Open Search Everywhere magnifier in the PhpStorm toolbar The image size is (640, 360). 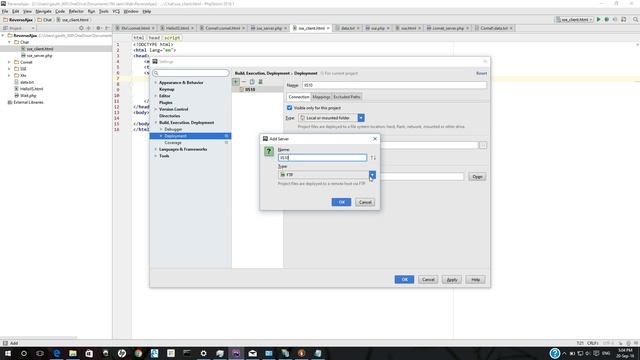click(x=636, y=20)
